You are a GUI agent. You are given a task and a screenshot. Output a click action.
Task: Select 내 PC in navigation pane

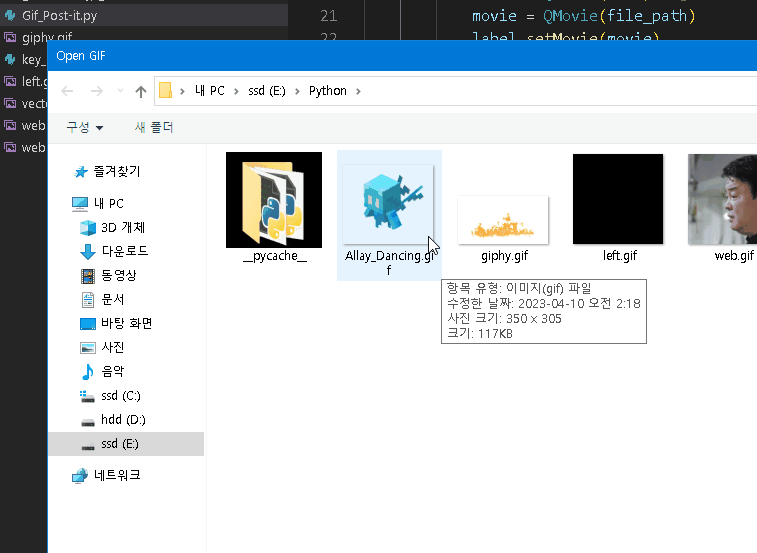[x=98, y=204]
